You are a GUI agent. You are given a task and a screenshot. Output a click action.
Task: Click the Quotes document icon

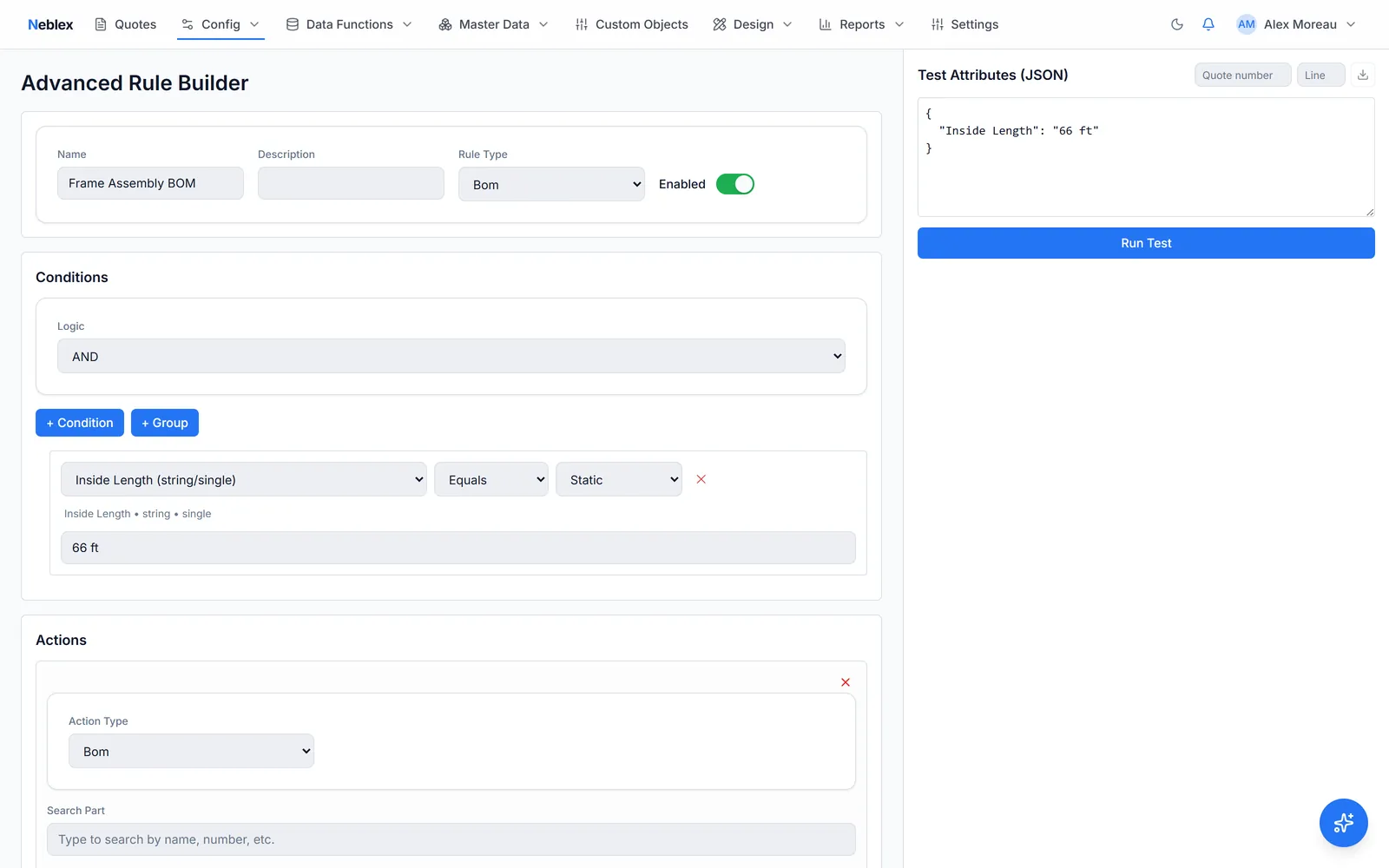[x=101, y=24]
